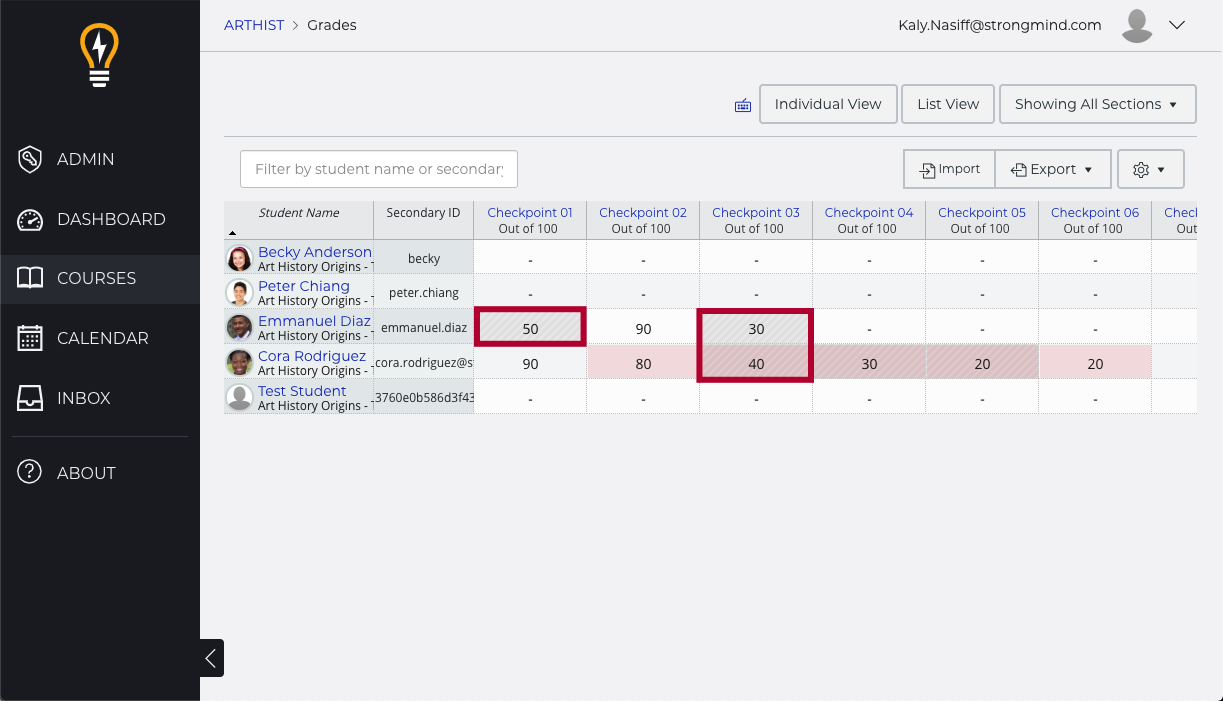Open the Inbox from the sidebar
1223x701 pixels.
83,398
